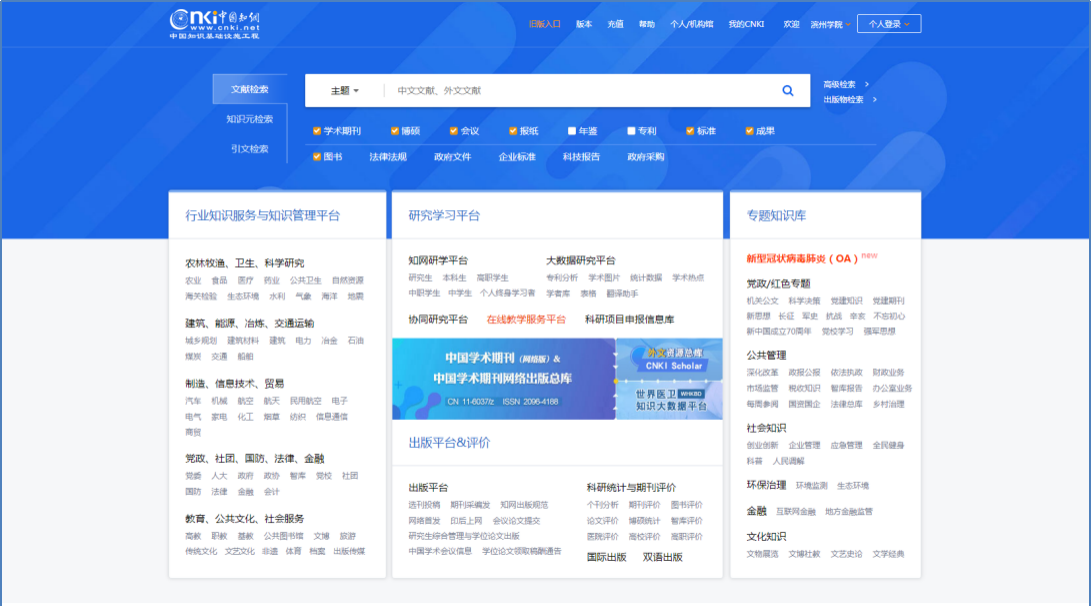
Task: Click 互联网金融 next to 金融
Action: click(x=796, y=511)
